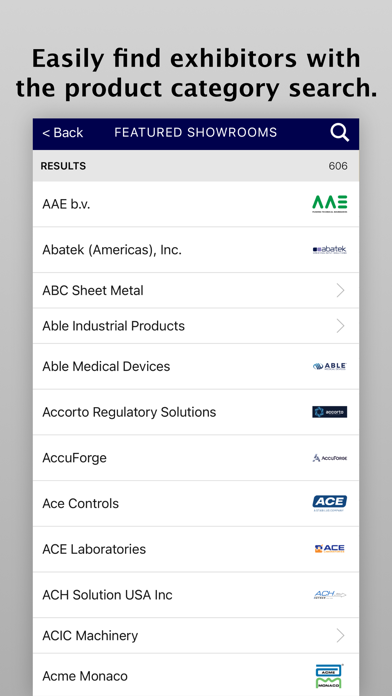Screen dimensions: 392x696
Task: Tap the Abatek company logo
Action: pyautogui.click(x=329, y=250)
